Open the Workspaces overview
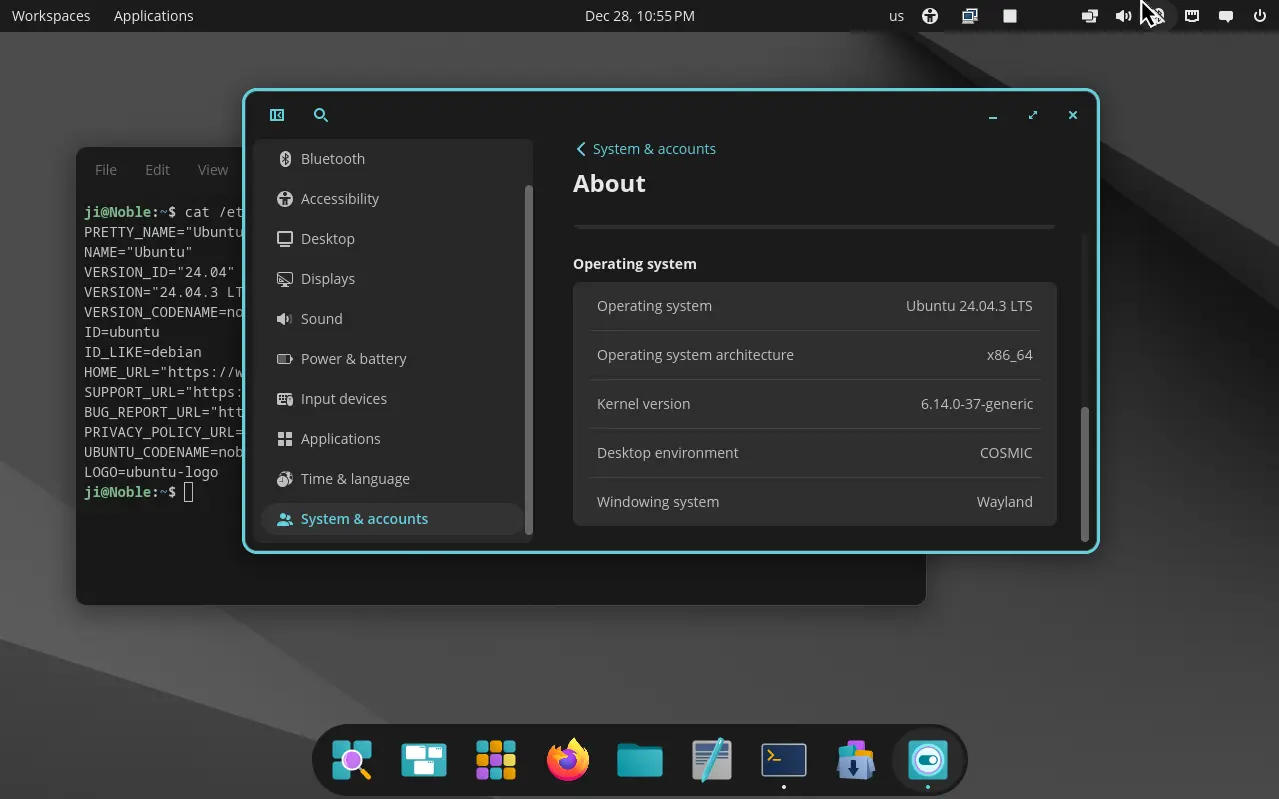This screenshot has width=1279, height=799. click(x=51, y=16)
